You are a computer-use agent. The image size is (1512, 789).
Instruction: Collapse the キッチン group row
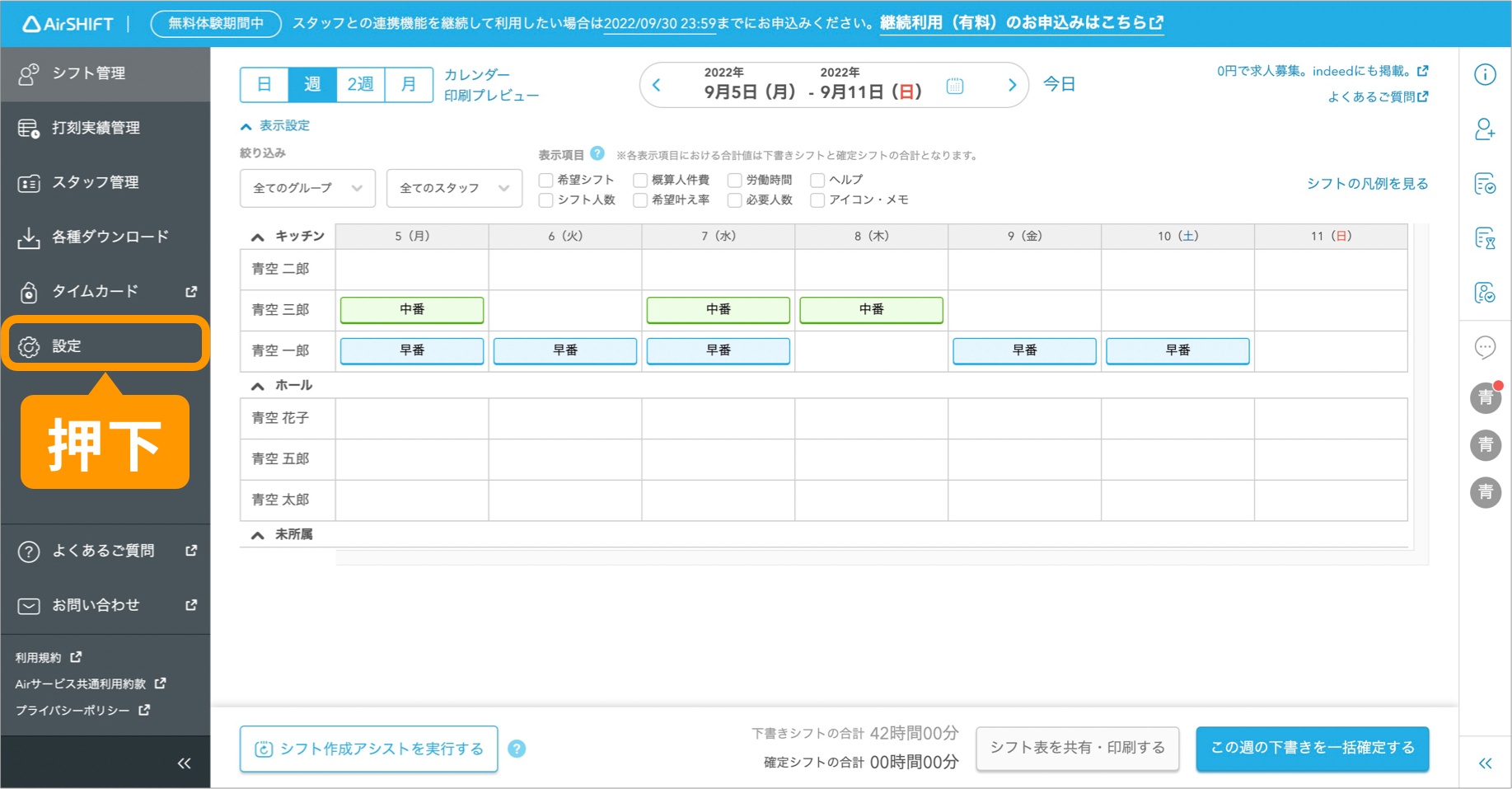257,235
